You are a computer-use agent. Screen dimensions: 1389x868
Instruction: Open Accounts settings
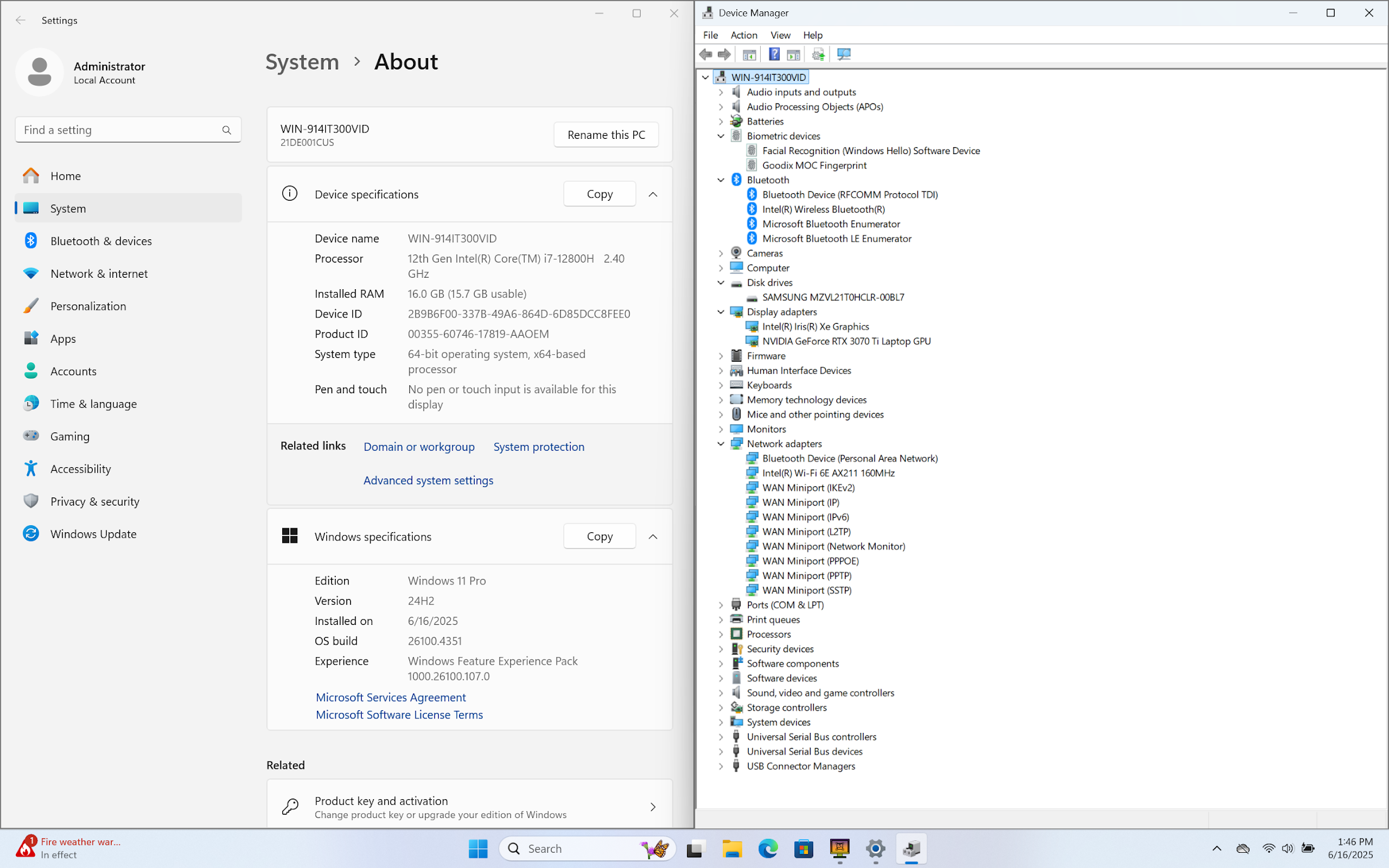point(128,371)
